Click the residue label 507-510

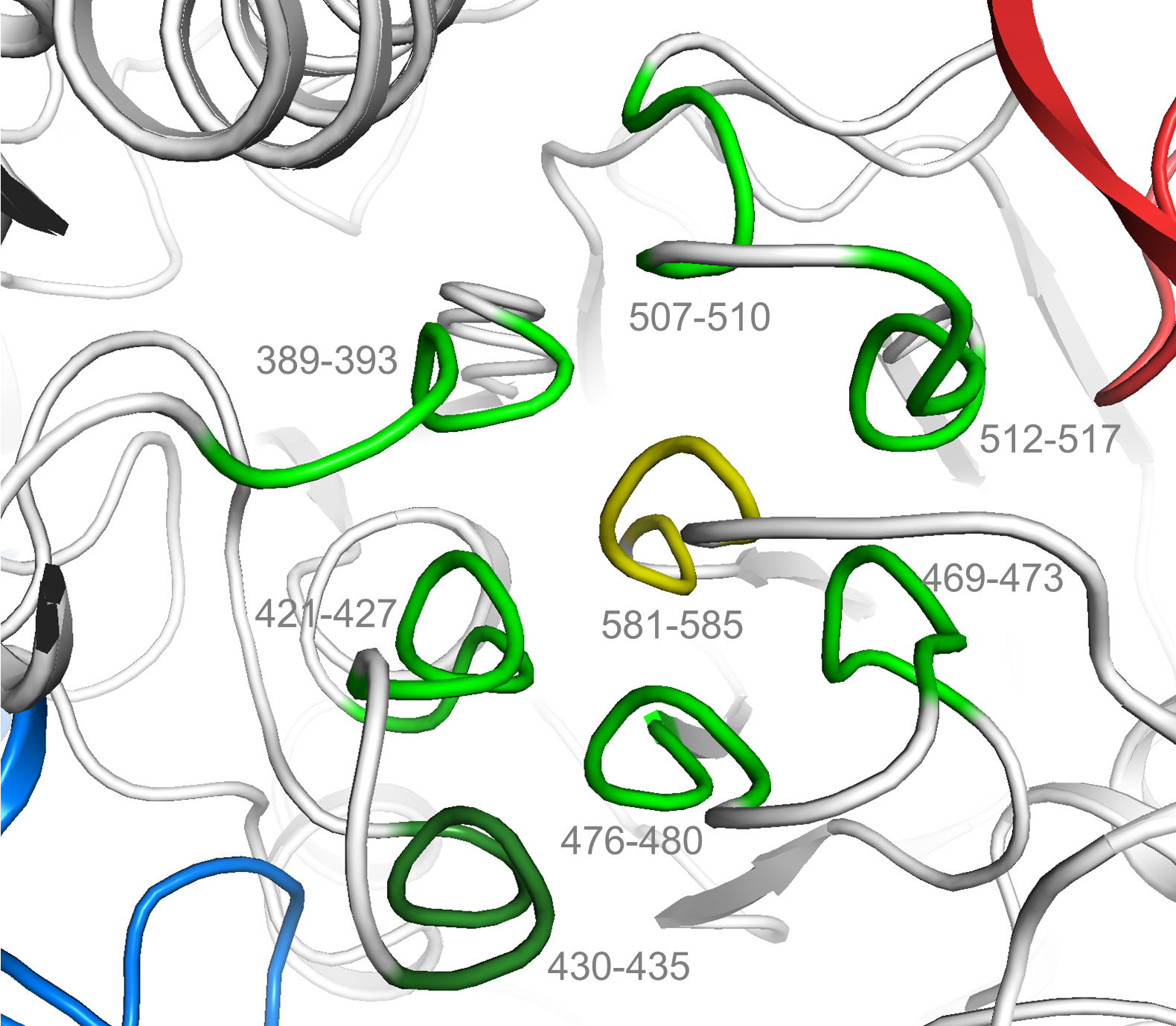(x=699, y=317)
